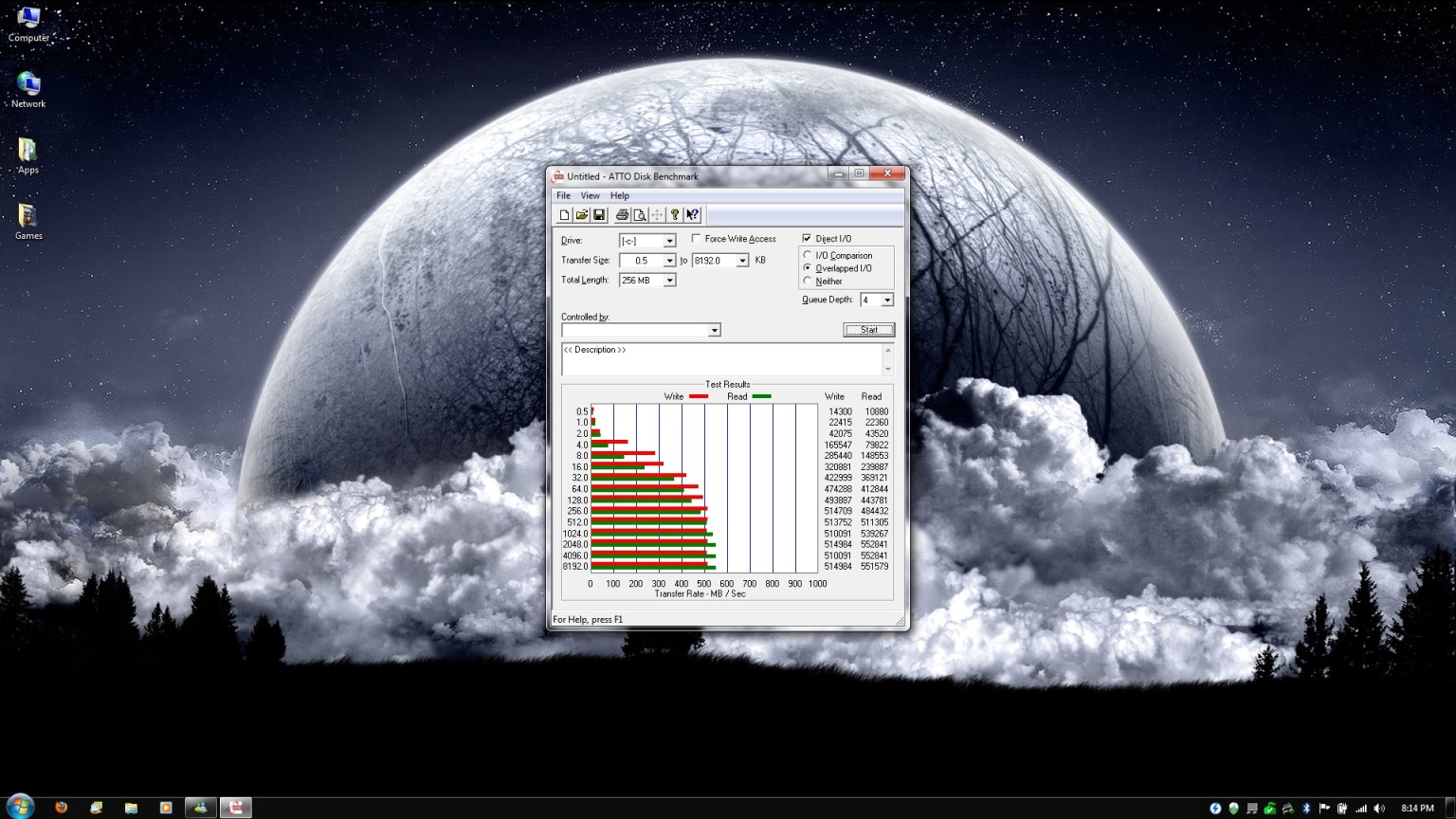Click the Print toolbar icon
Screen dimensions: 1456x819
pos(622,215)
